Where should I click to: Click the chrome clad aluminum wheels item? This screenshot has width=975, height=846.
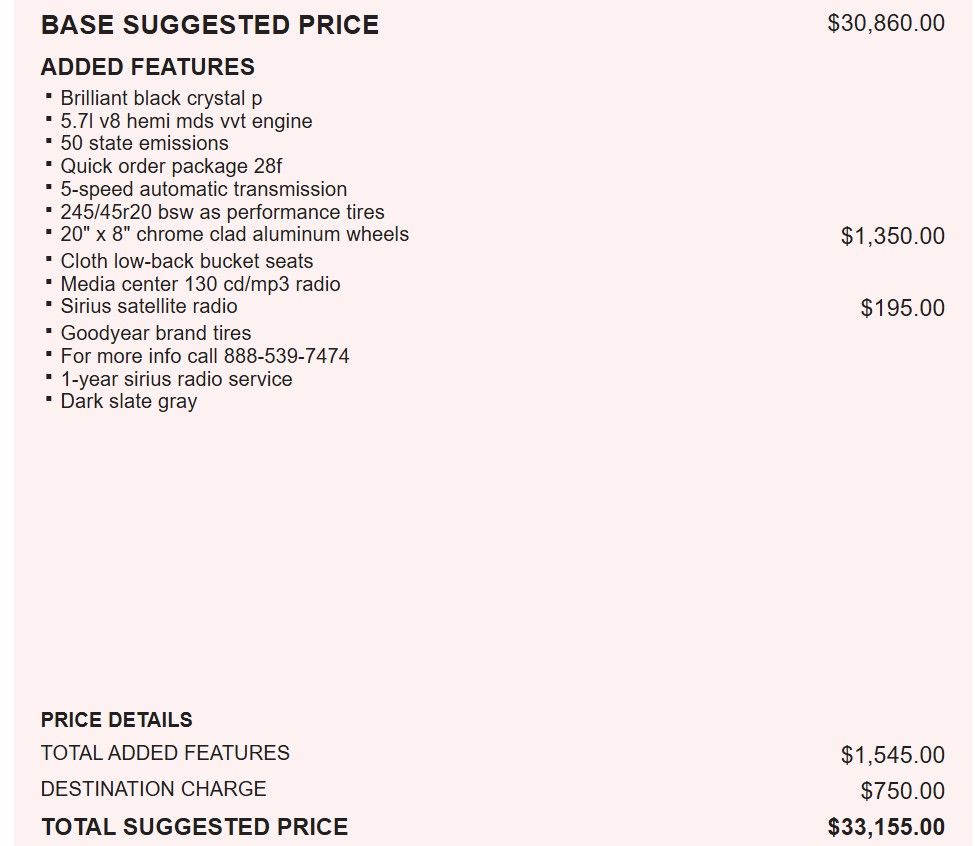tap(234, 234)
